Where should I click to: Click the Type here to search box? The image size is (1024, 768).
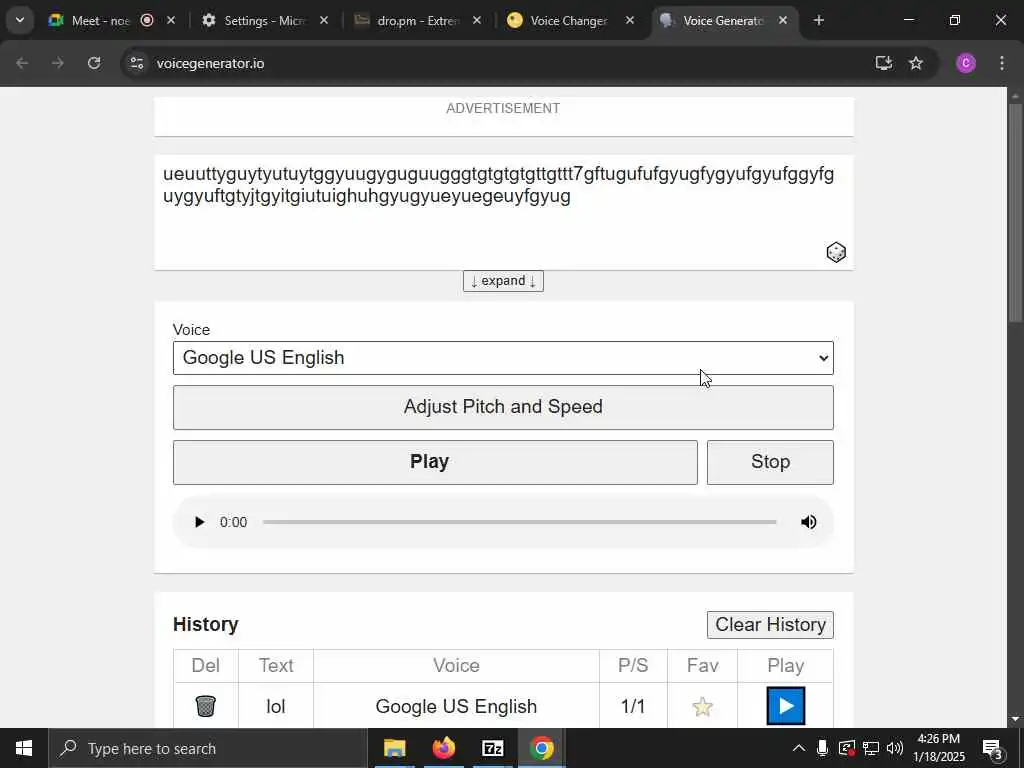(x=208, y=748)
